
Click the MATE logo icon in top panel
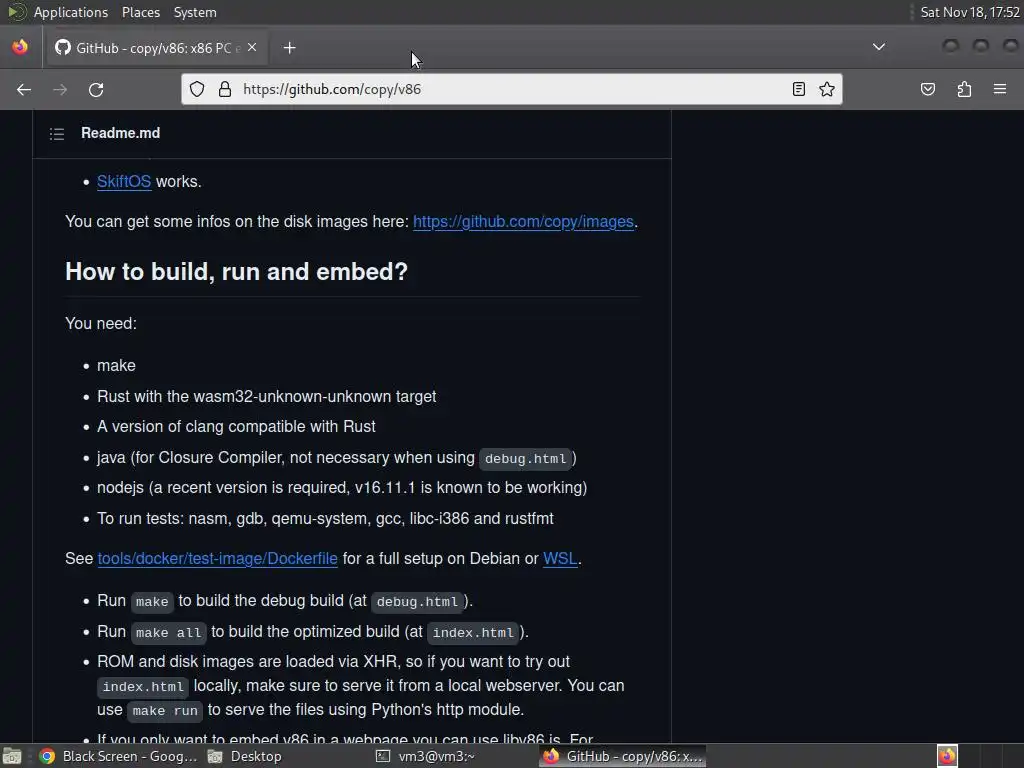16,12
